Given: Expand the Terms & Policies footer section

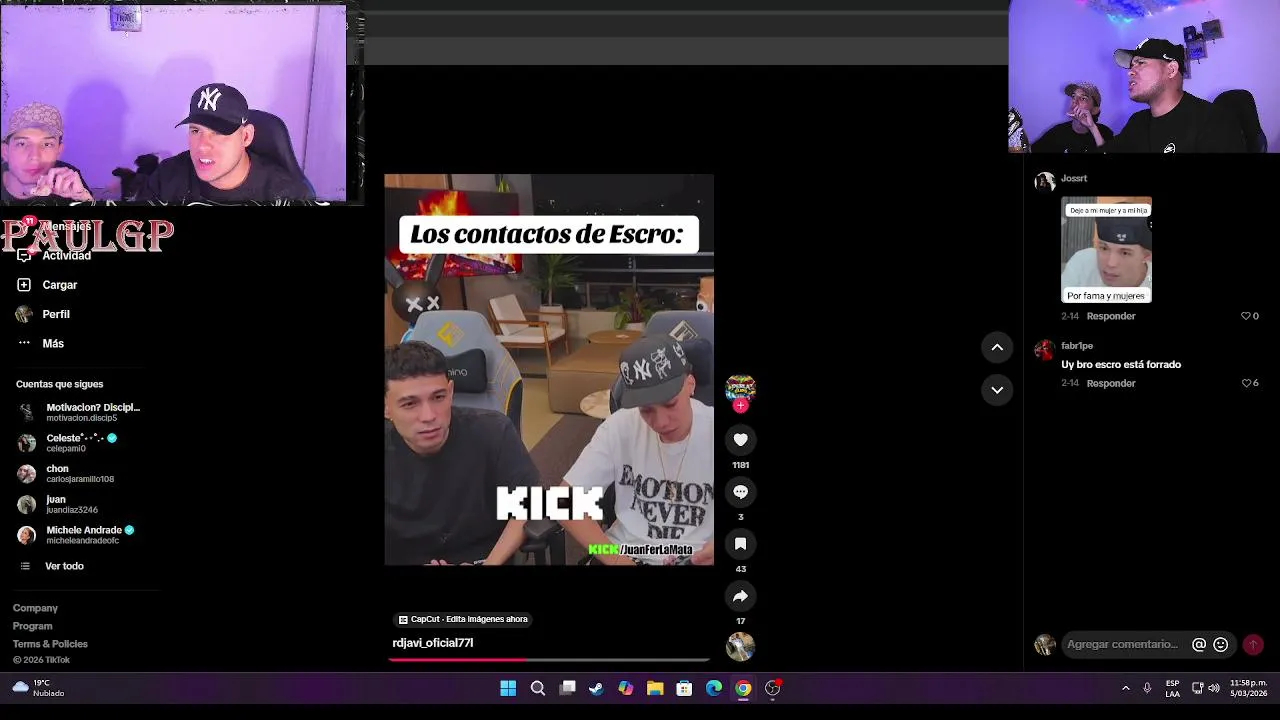Looking at the screenshot, I should (x=50, y=644).
